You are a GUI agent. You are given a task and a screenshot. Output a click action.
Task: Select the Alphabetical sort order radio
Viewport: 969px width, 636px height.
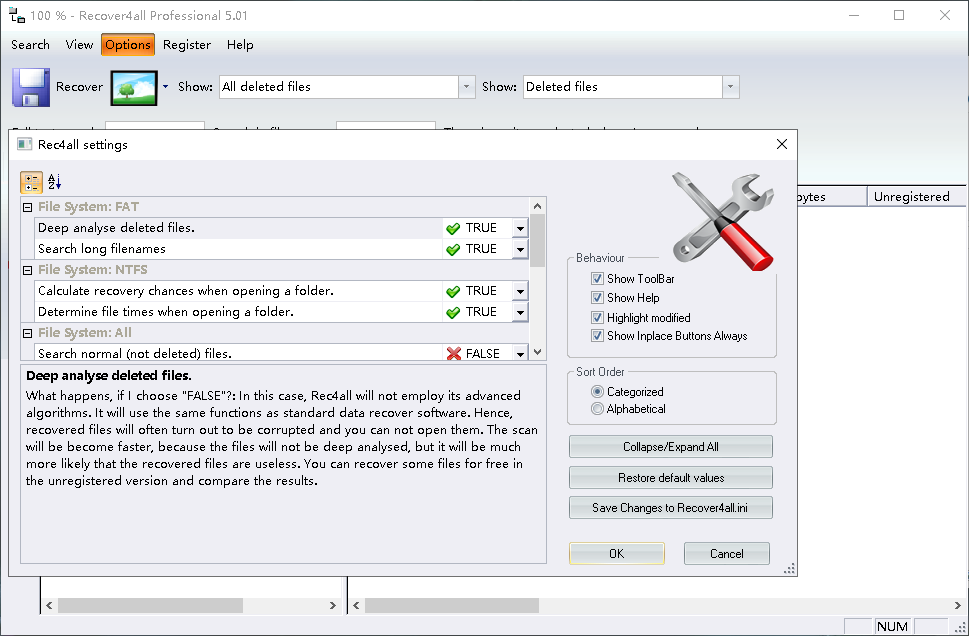597,409
